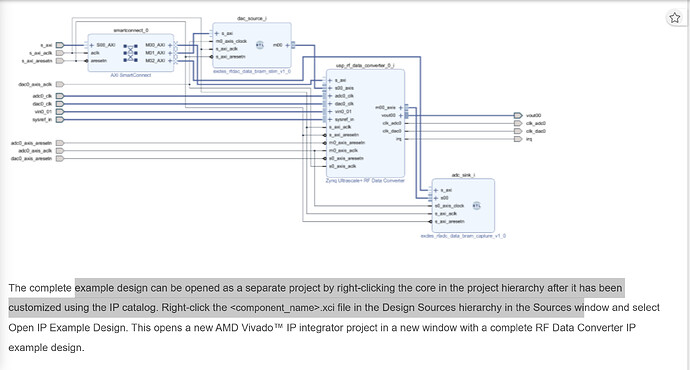Click the adc0_axis_aresetn port symbol
The height and width of the screenshot is (370, 690).
[x=60, y=143]
